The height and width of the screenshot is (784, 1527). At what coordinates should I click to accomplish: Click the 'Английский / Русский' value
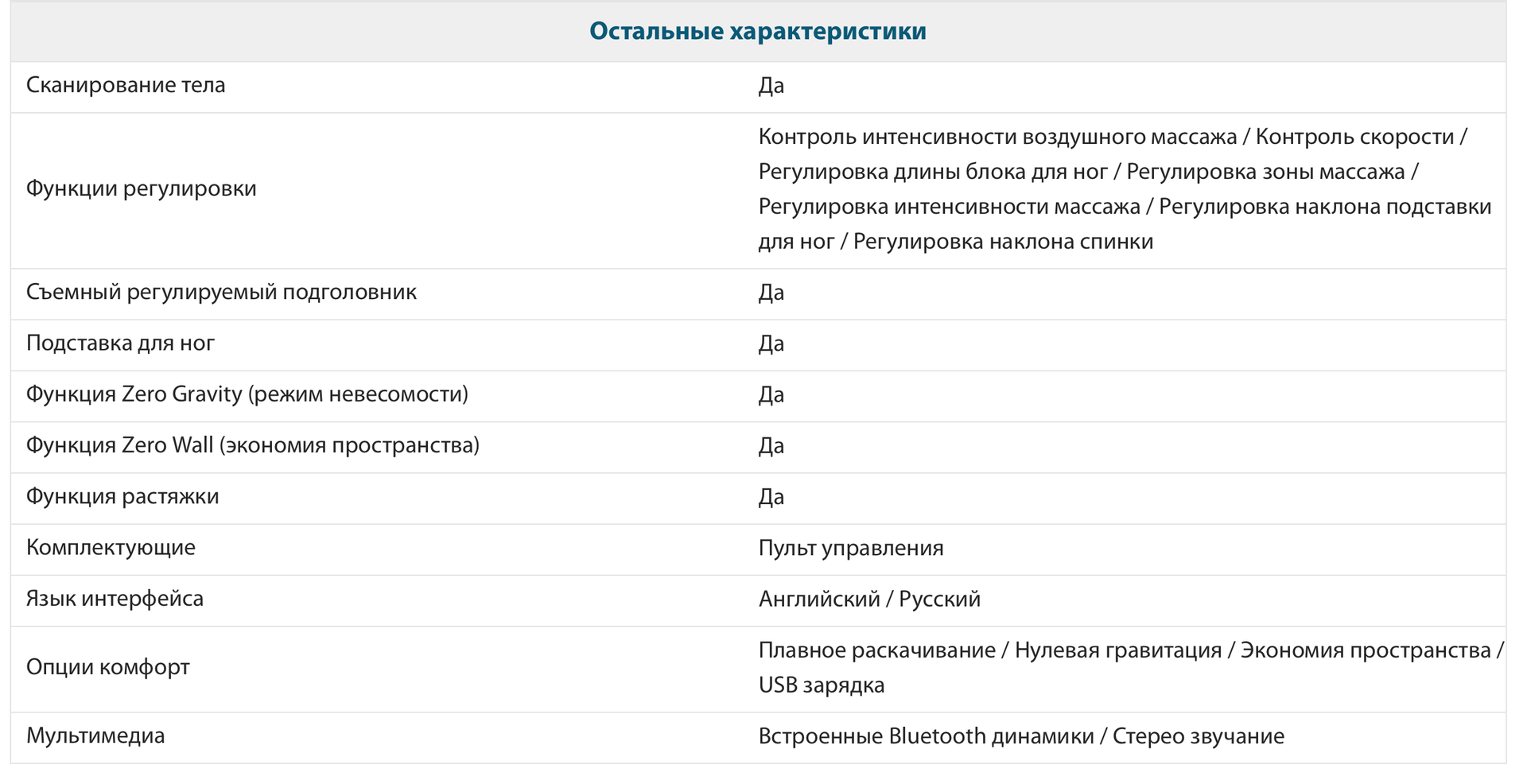(869, 600)
